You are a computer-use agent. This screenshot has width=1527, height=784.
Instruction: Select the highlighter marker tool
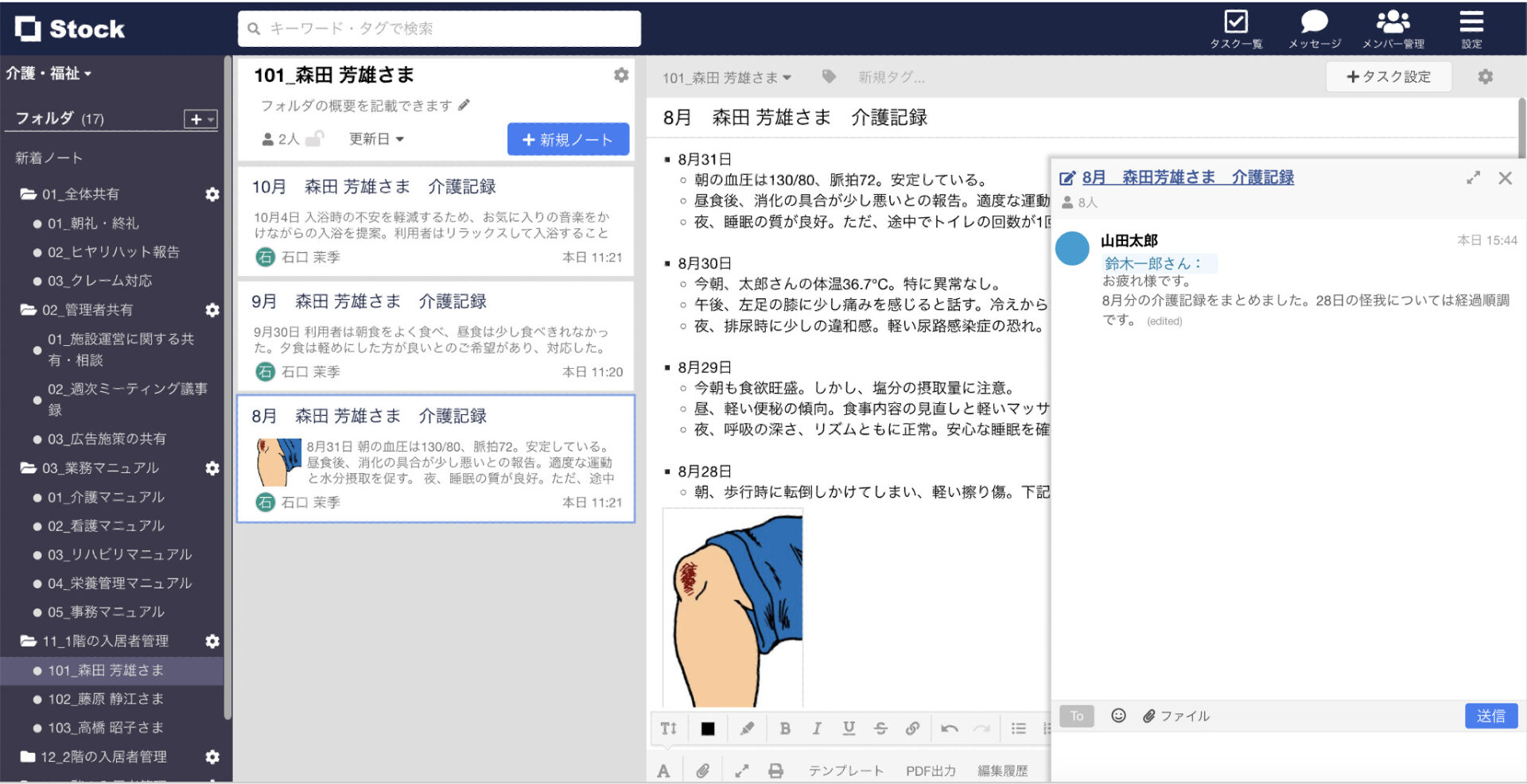747,728
